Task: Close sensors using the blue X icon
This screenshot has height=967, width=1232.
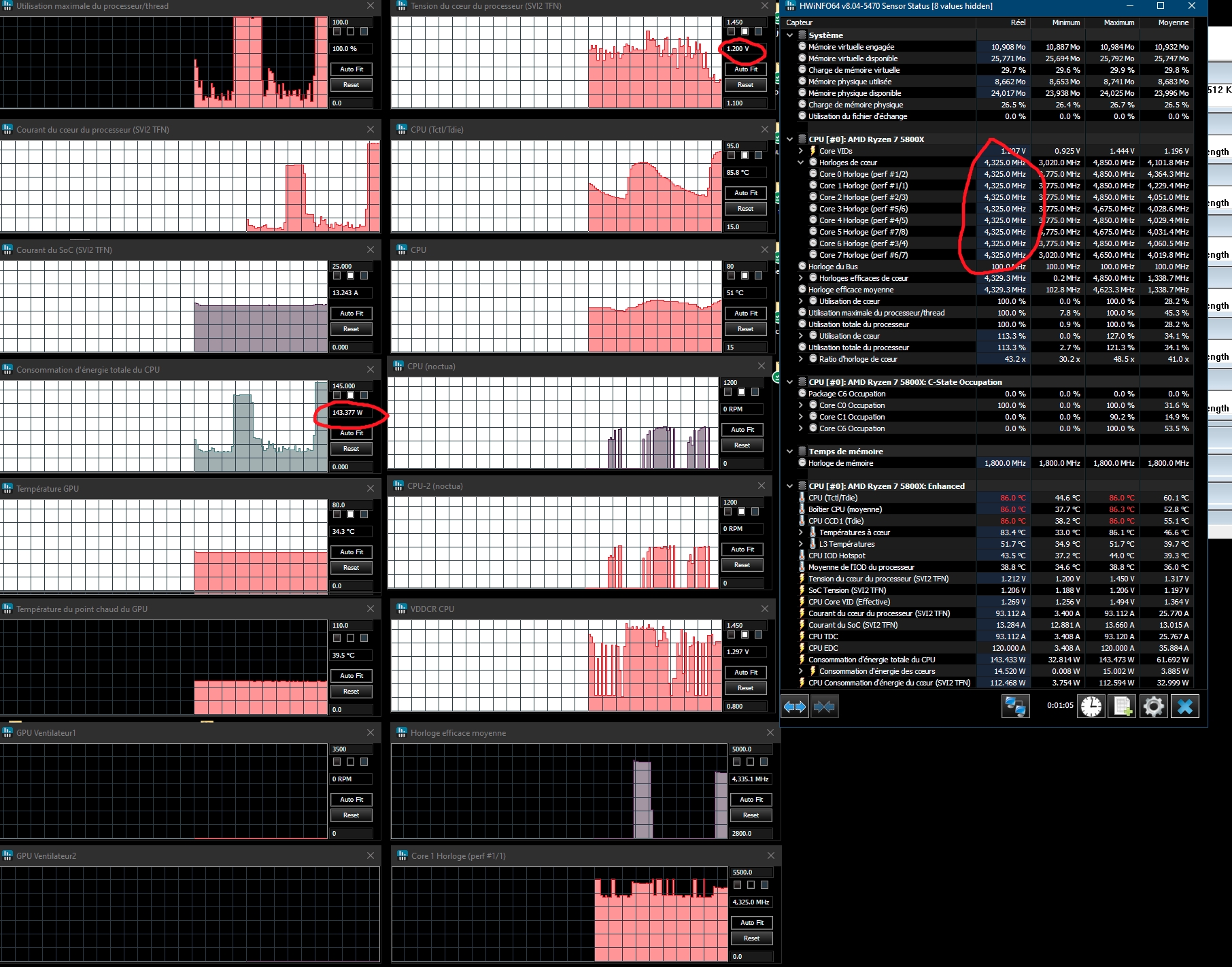Action: click(x=1184, y=707)
